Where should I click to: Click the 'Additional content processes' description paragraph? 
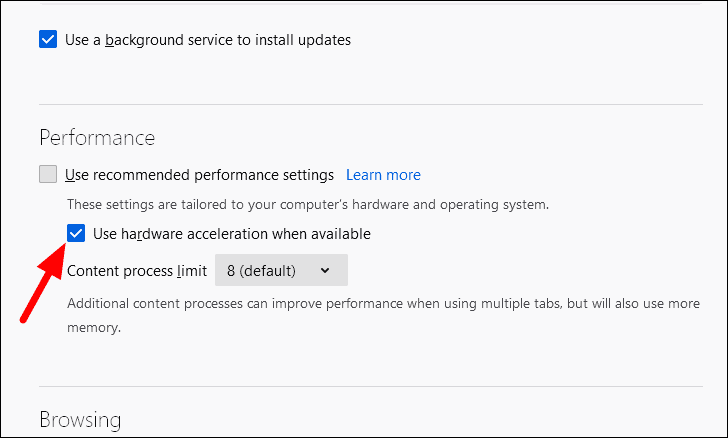(x=384, y=315)
